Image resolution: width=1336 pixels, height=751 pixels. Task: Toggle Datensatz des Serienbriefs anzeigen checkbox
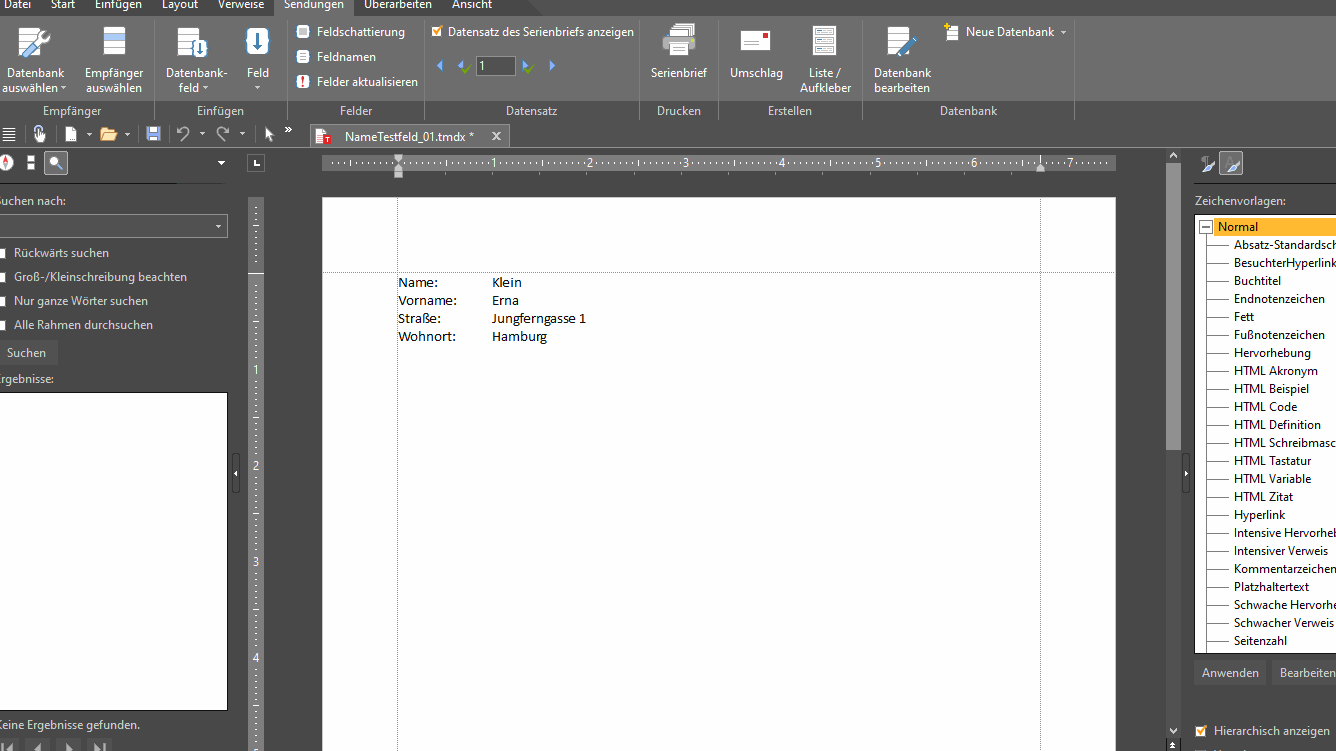[x=437, y=32]
